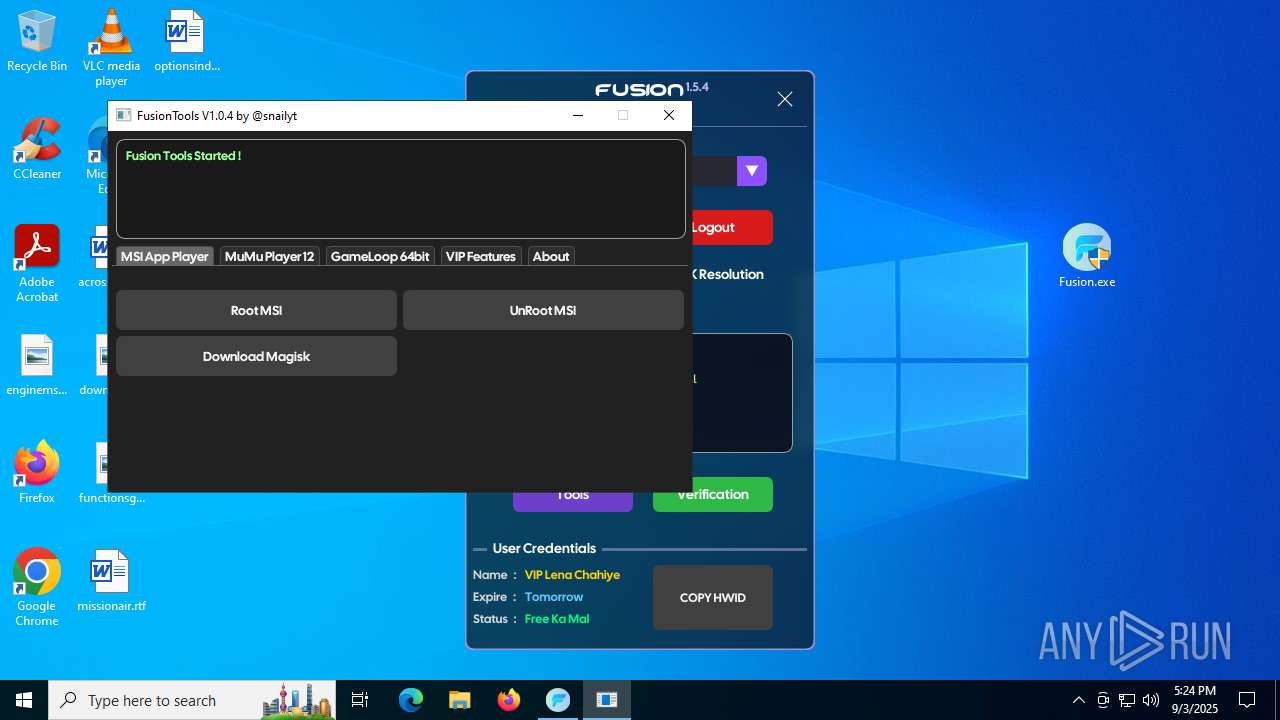Open the missionair.rtf document icon
The width and height of the screenshot is (1280, 720).
111,581
